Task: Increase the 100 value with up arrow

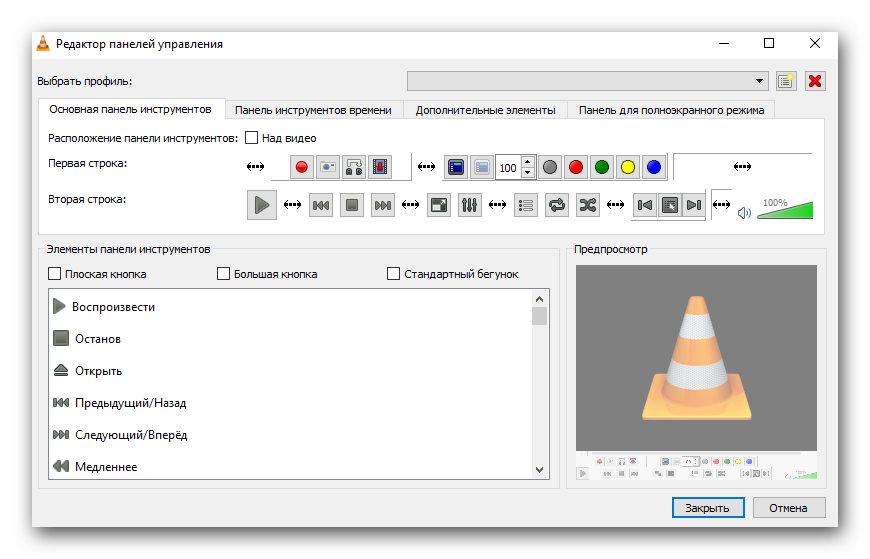Action: 528,162
